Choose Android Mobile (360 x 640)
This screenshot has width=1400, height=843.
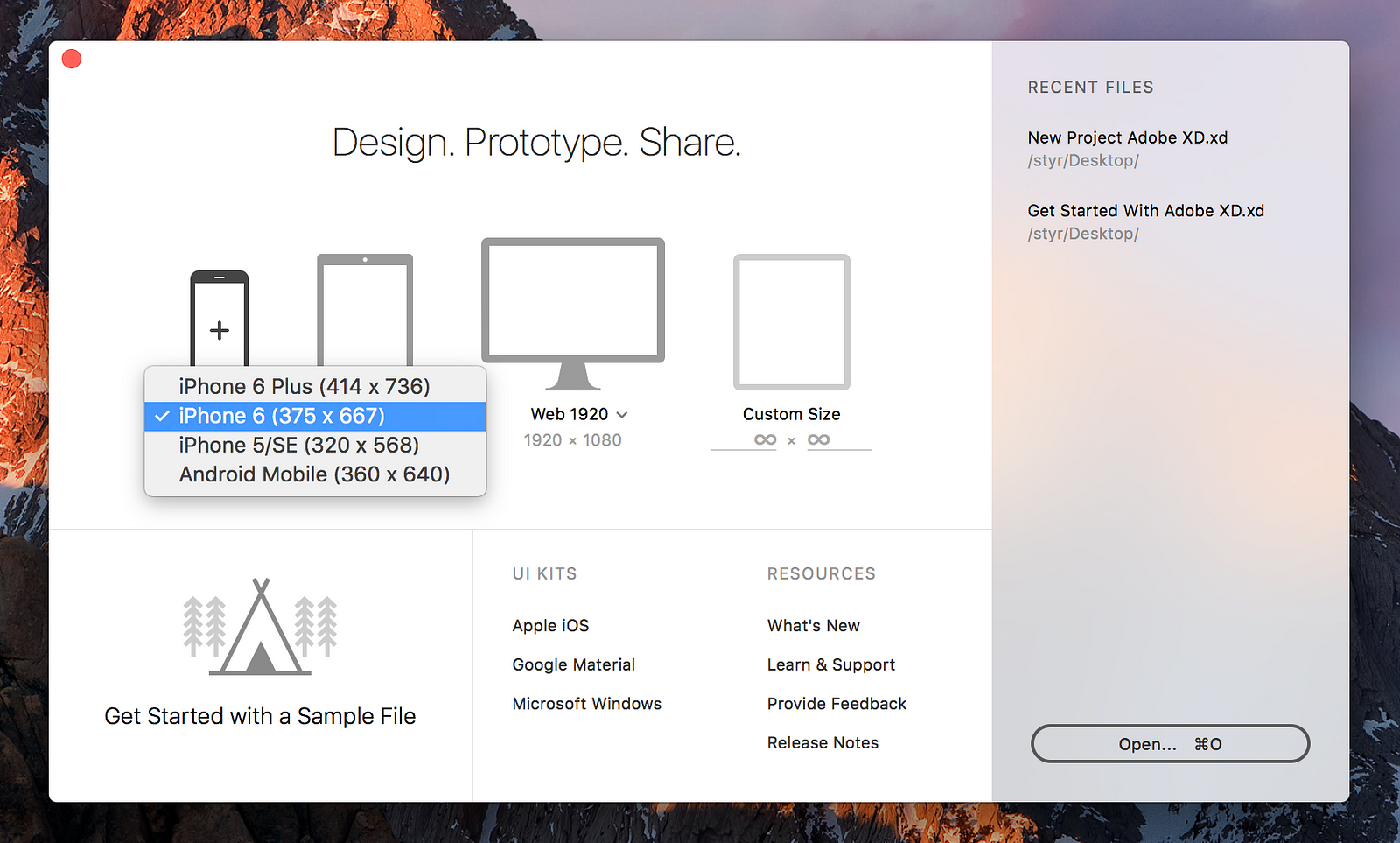315,474
